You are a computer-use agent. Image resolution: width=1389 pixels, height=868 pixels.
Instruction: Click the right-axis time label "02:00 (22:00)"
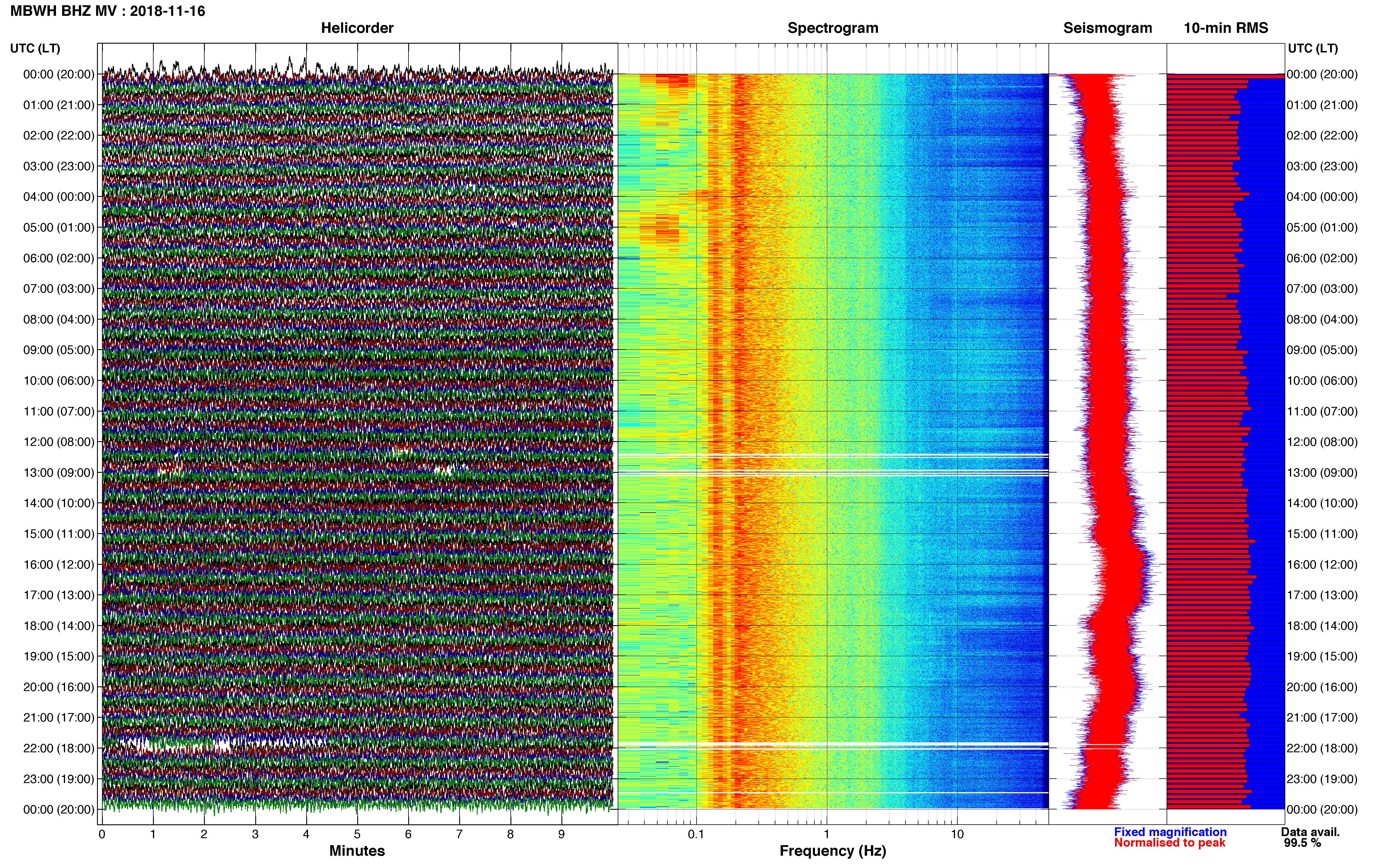(1322, 135)
